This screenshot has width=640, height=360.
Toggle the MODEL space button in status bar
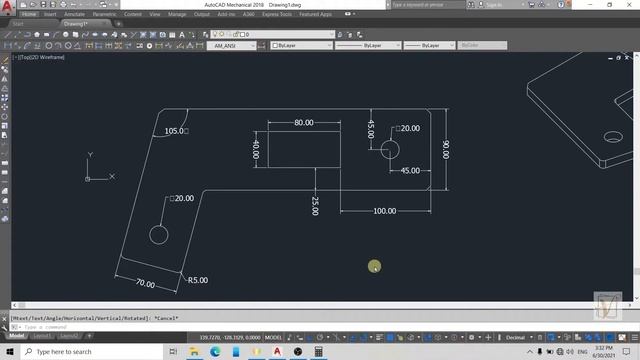tap(273, 338)
